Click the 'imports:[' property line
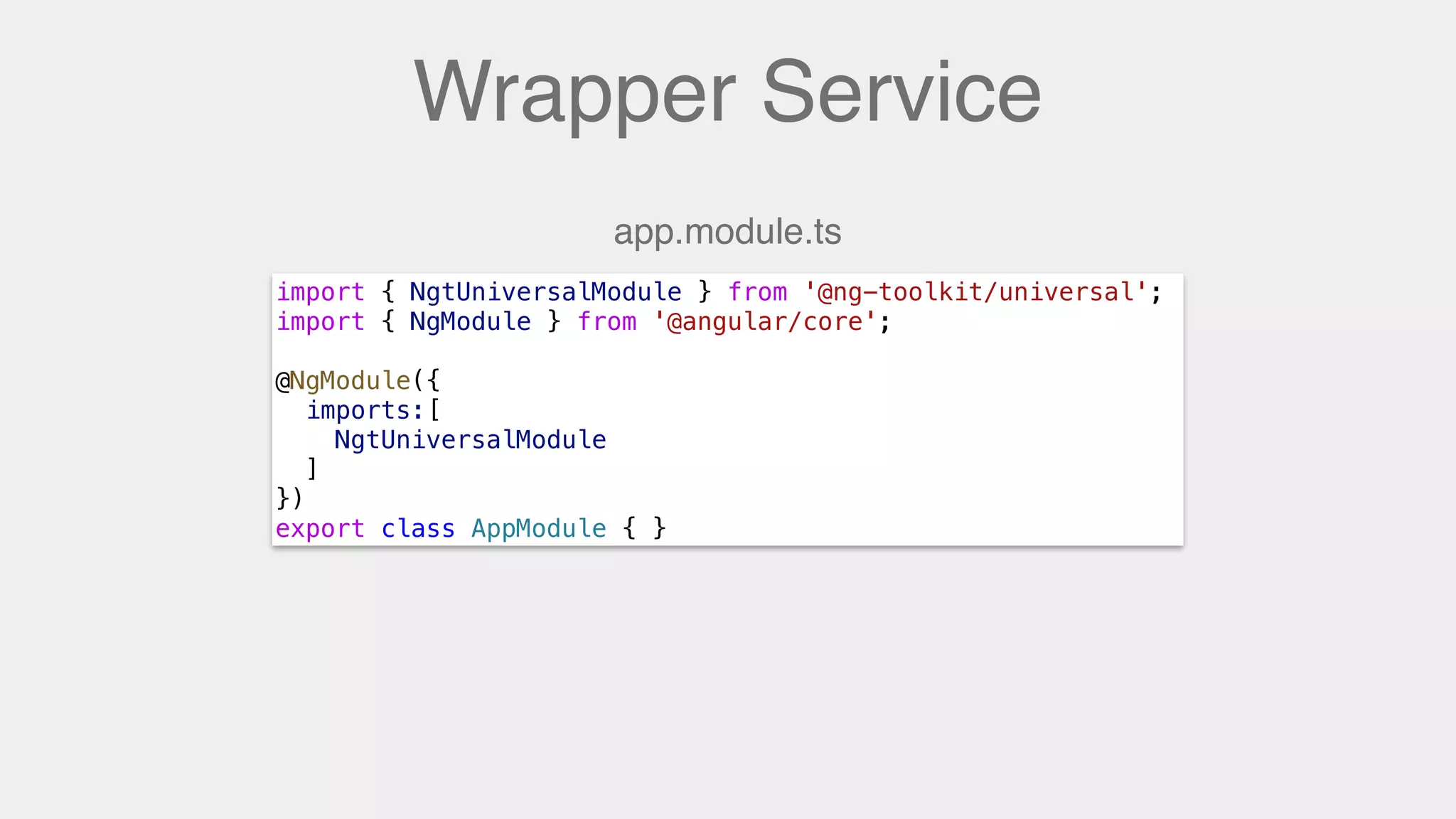 pos(373,411)
